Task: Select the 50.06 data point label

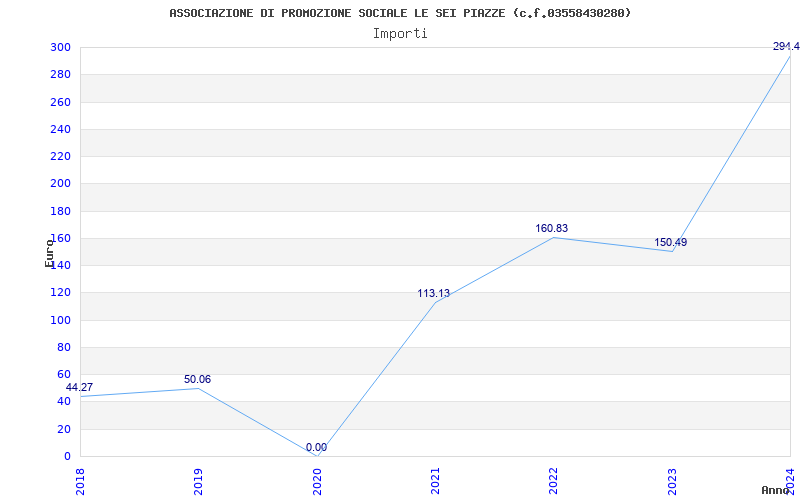Action: [197, 380]
